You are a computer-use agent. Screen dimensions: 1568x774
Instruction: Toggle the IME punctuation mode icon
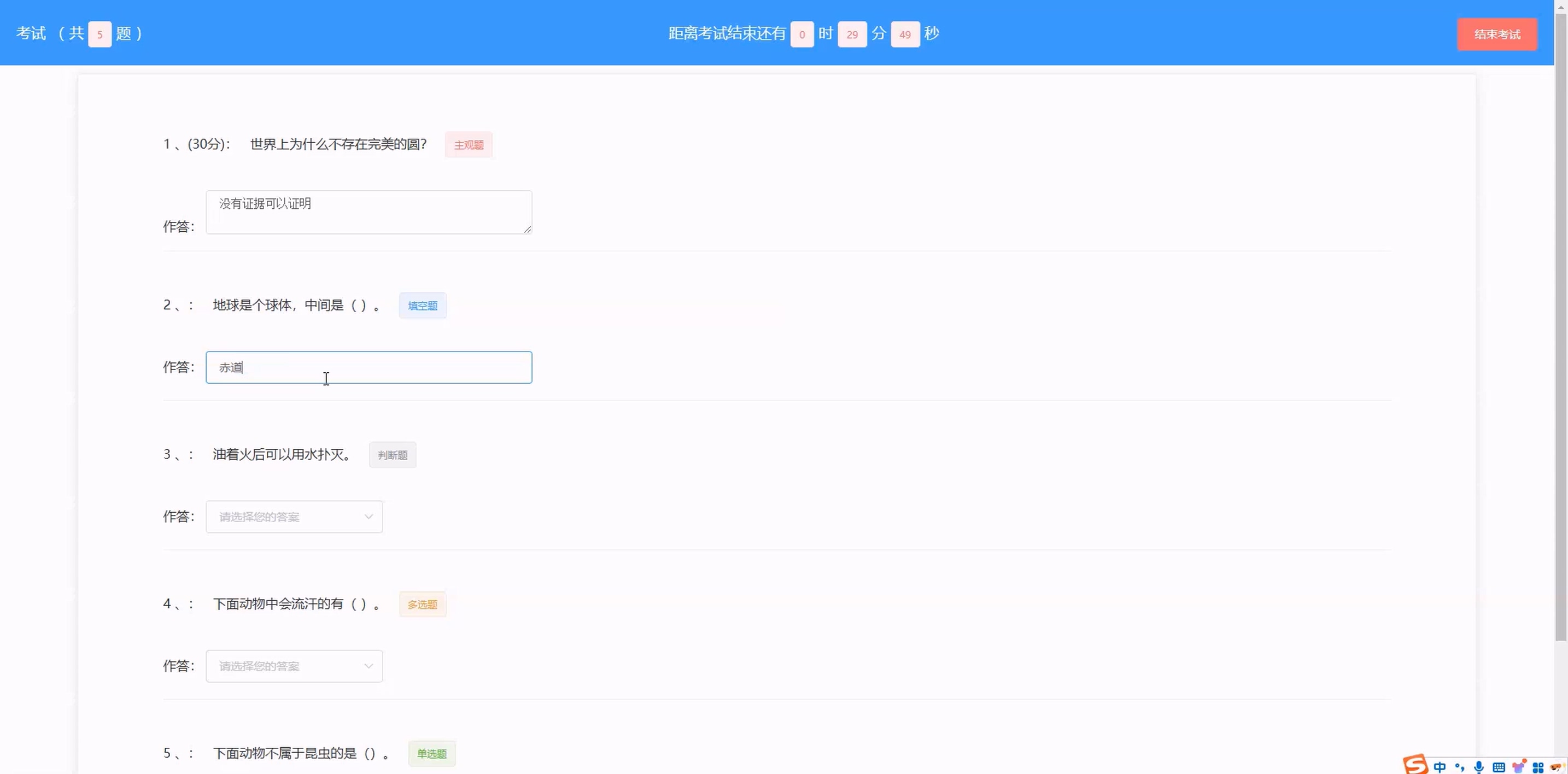coord(1460,767)
